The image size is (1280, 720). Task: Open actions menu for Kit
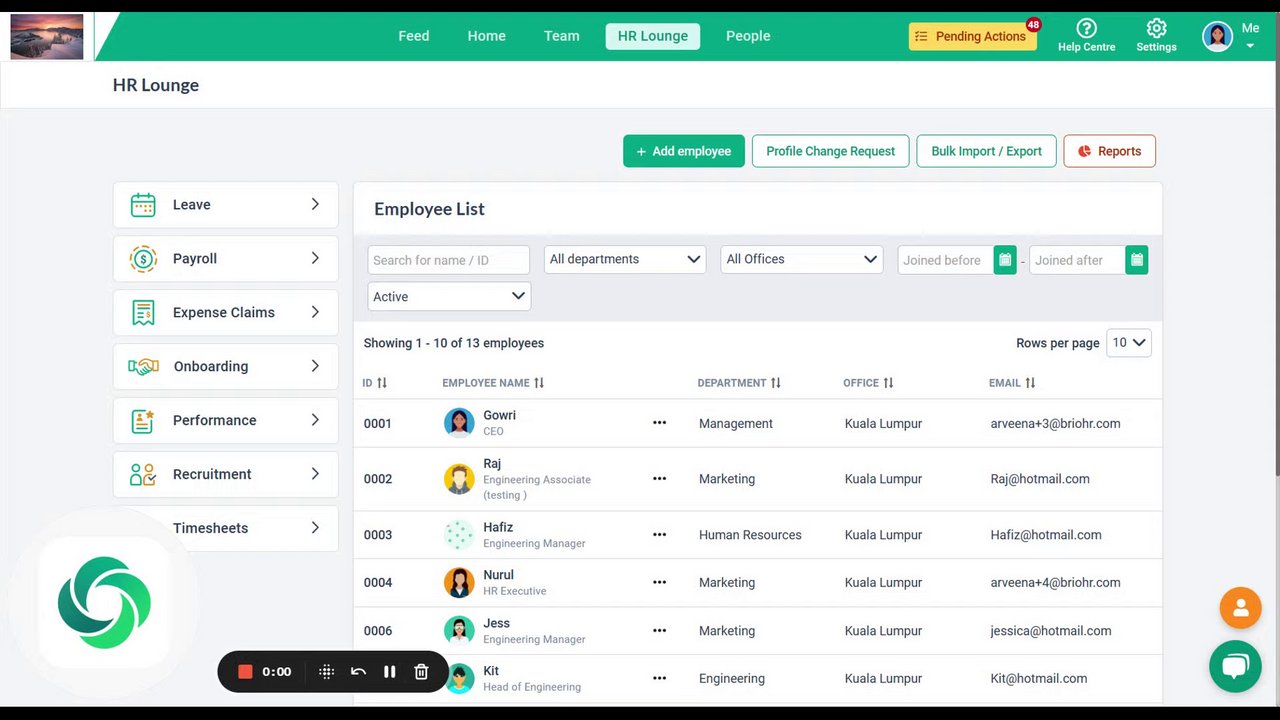659,678
